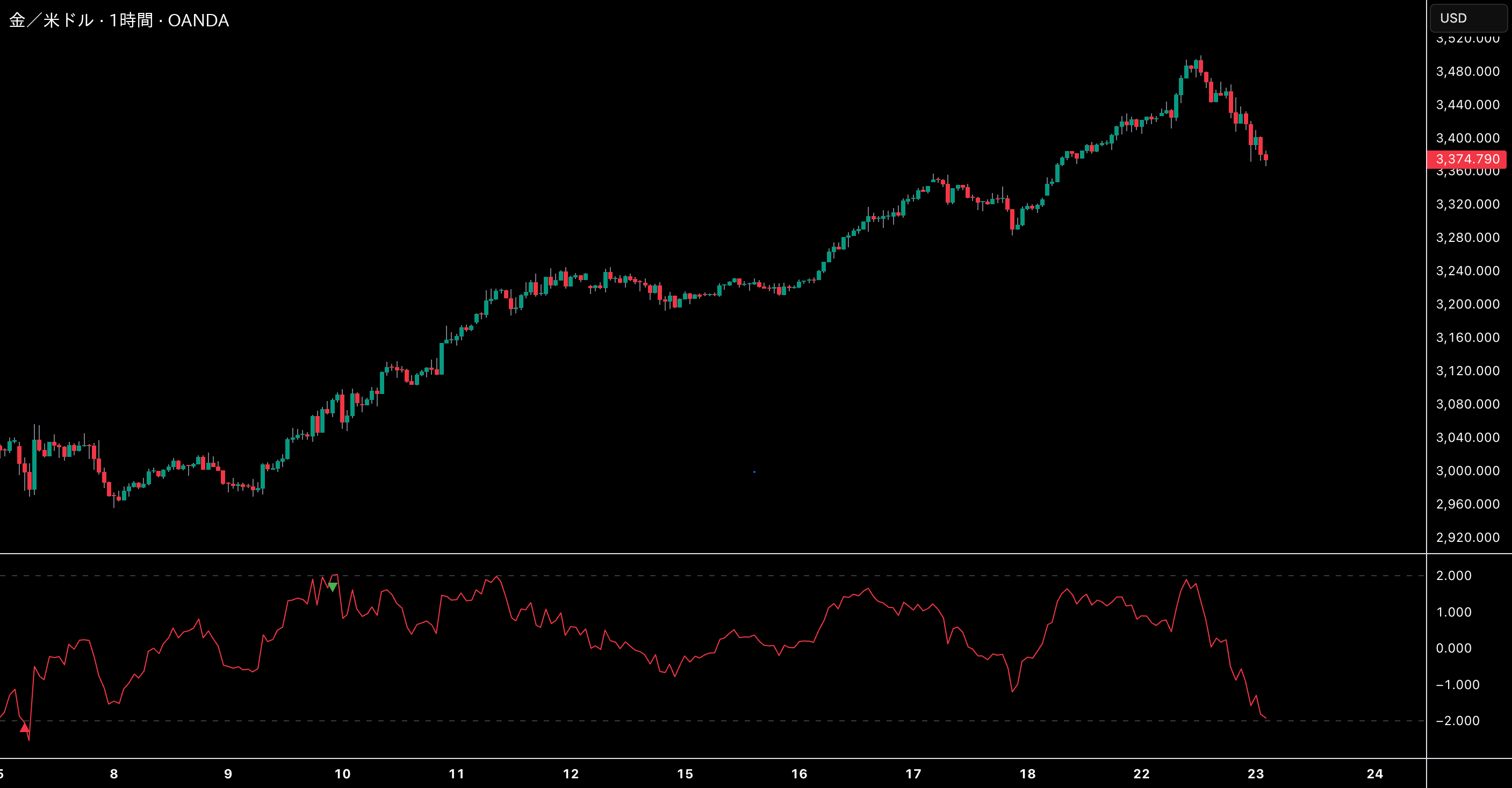The height and width of the screenshot is (788, 1512).
Task: Click the 1時間 timeframe in the legend
Action: (132, 20)
